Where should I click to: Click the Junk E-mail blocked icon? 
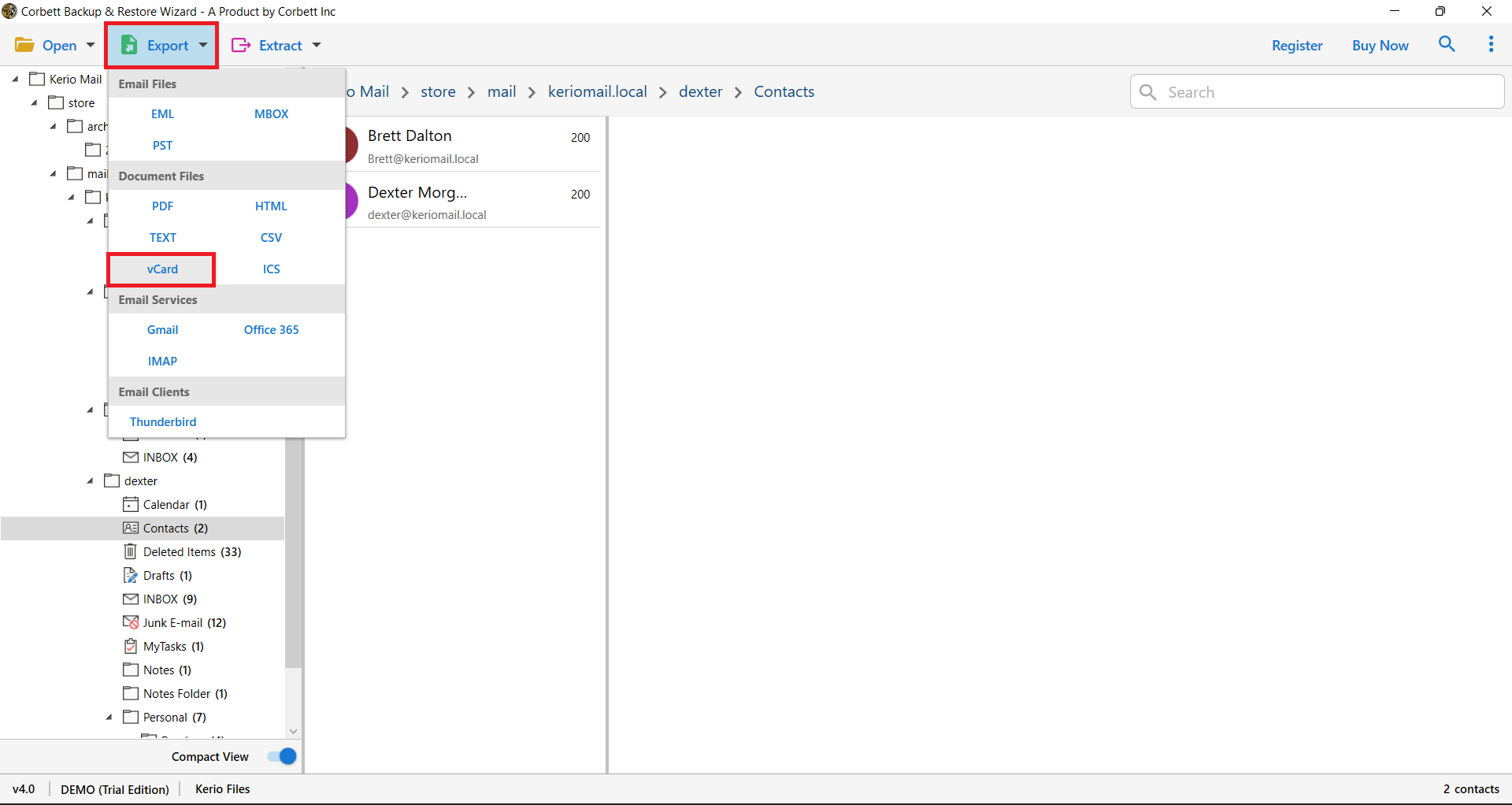click(x=131, y=622)
